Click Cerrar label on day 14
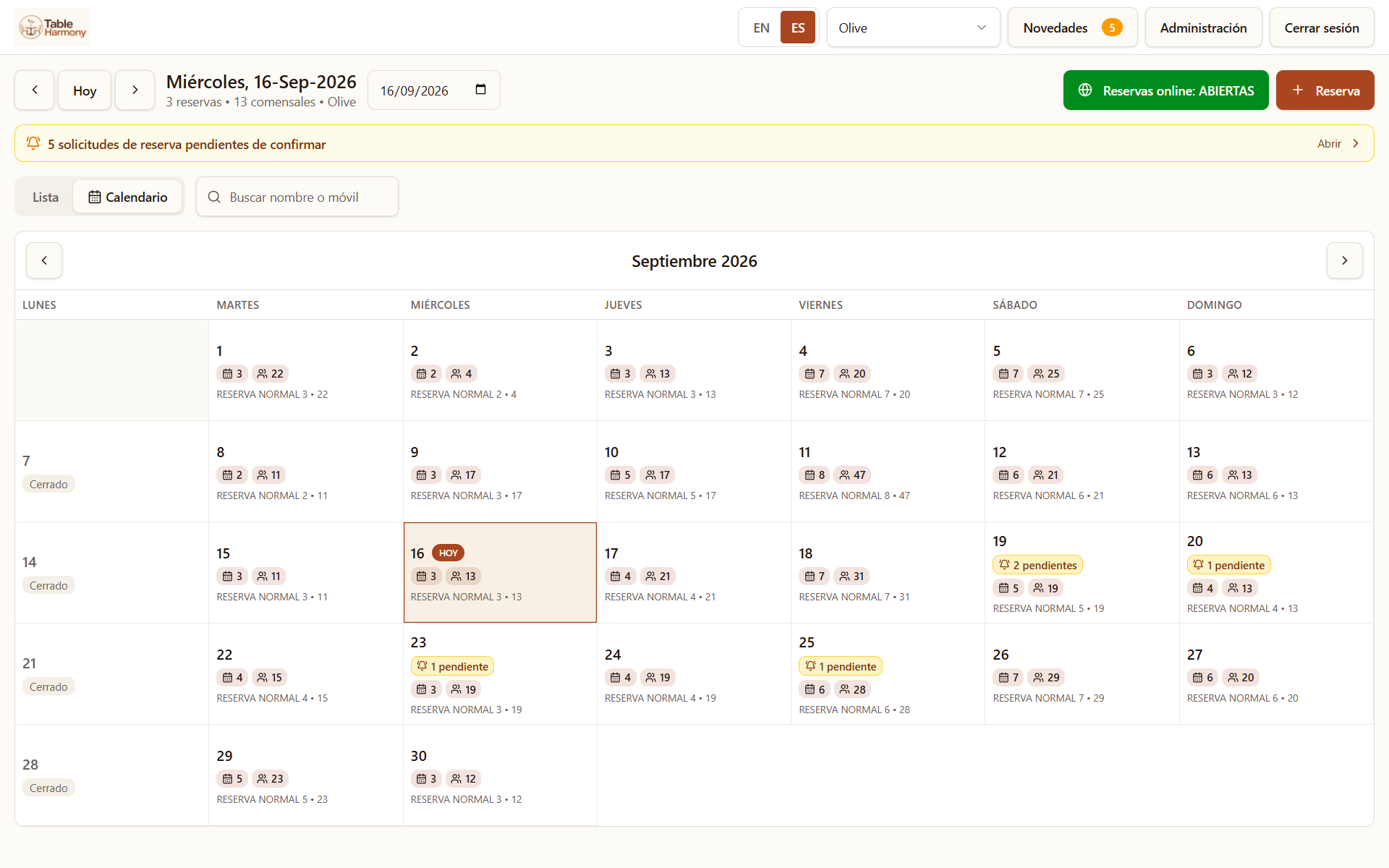 pos(48,585)
